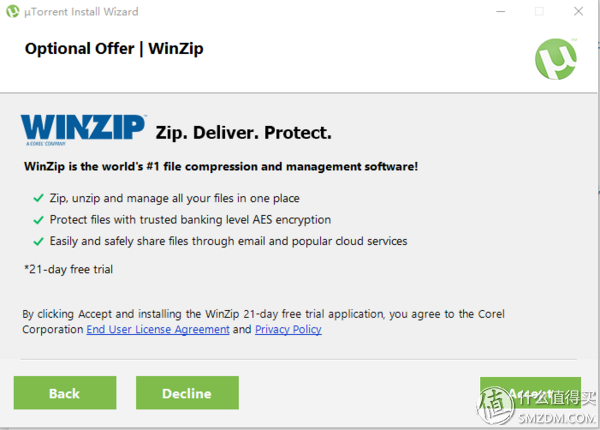The height and width of the screenshot is (430, 600).
Task: Go back with the Back button
Action: coord(64,393)
